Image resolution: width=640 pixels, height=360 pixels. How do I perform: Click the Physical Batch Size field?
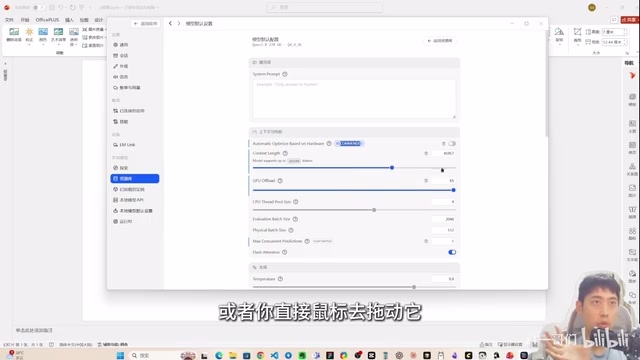click(x=443, y=230)
